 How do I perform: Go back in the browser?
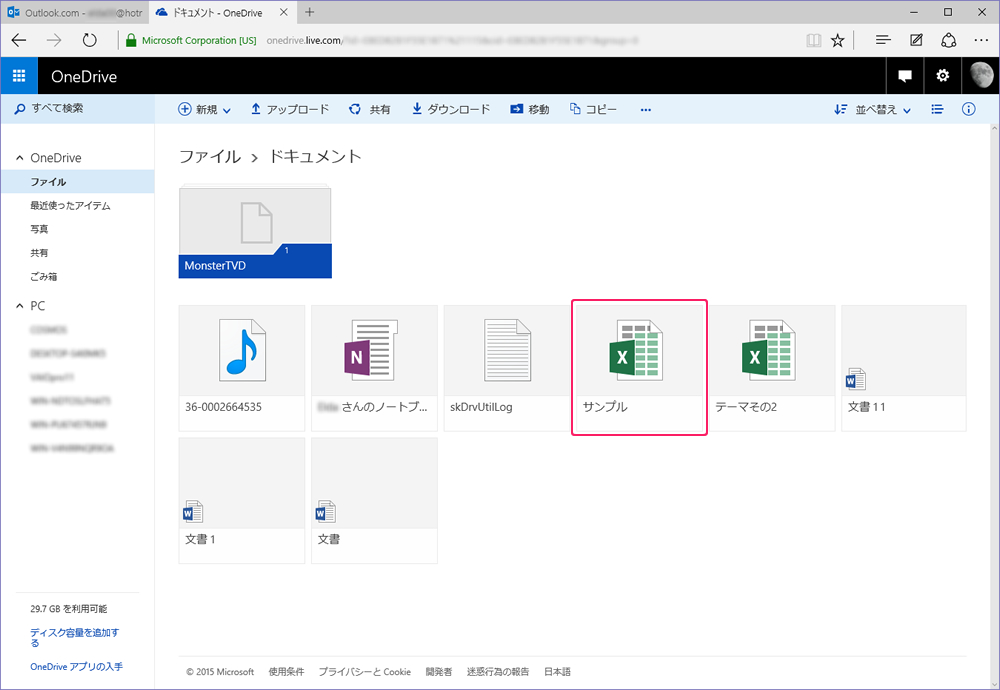coord(19,40)
